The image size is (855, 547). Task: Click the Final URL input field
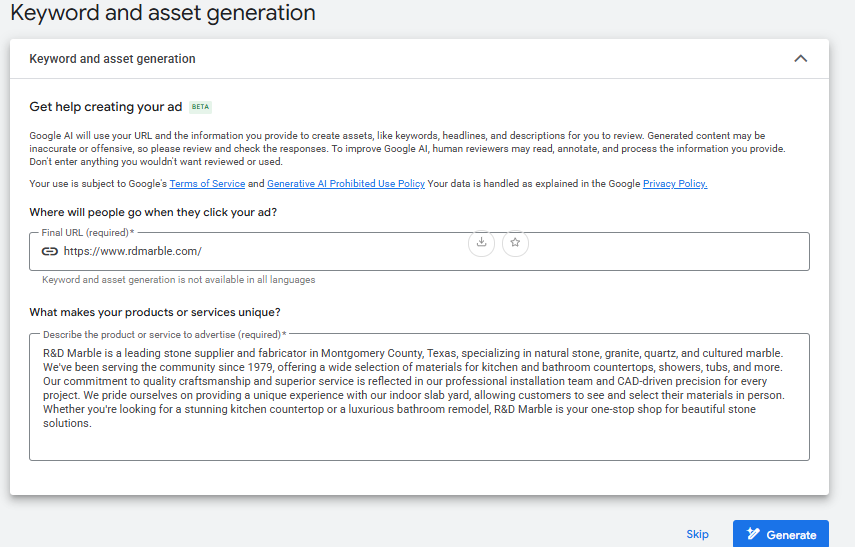(x=419, y=251)
